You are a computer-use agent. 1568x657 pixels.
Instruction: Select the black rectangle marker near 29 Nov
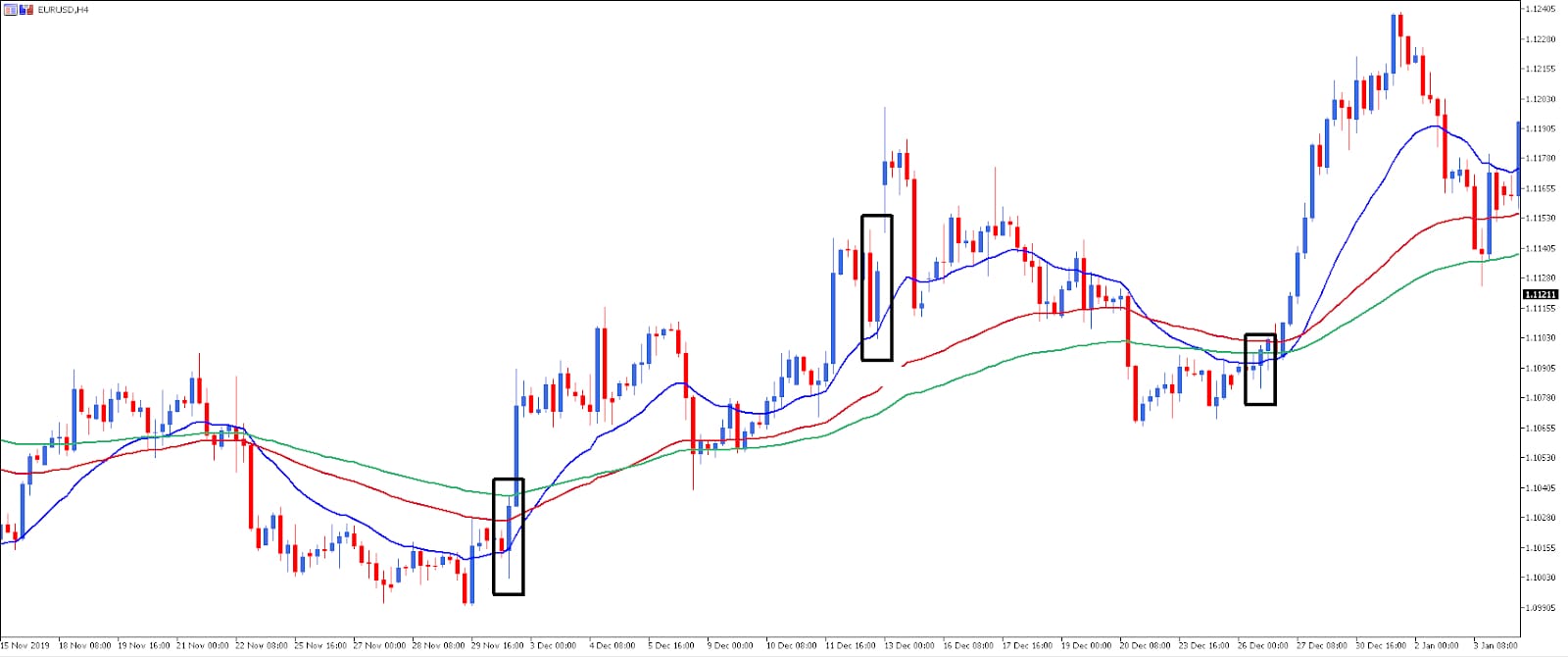pyautogui.click(x=508, y=536)
